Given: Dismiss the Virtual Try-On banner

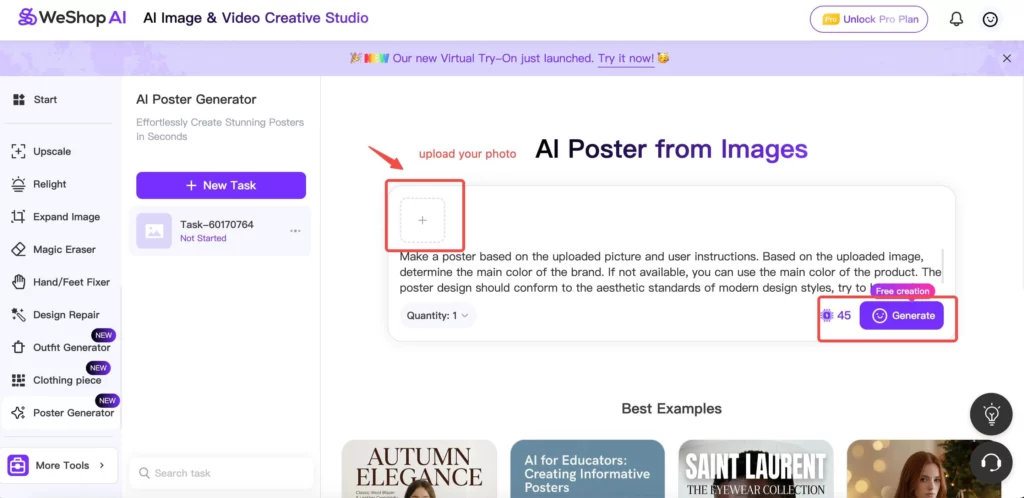Looking at the screenshot, I should pyautogui.click(x=1006, y=59).
